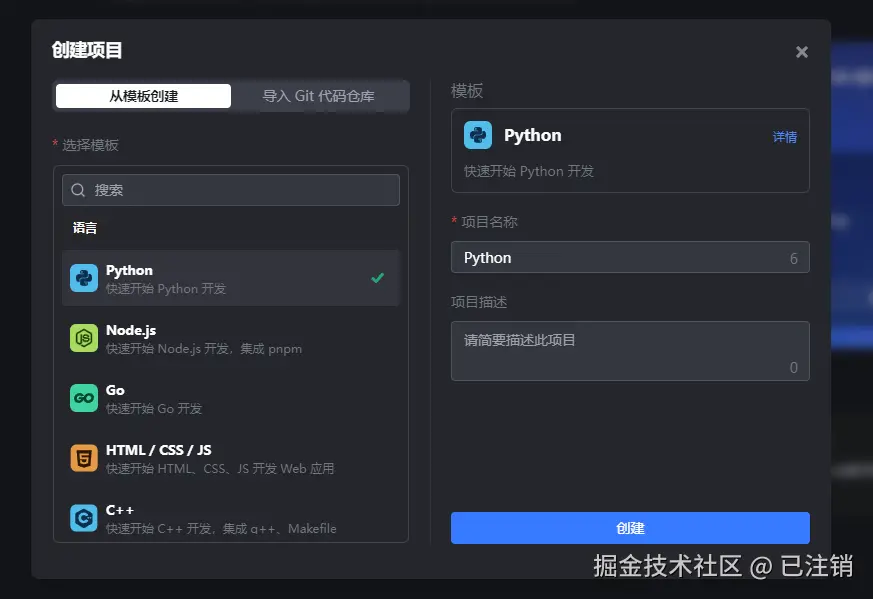
Task: Click description 快速开始 C++ 开发，集成 g++、Makefile
Action: pos(221,529)
